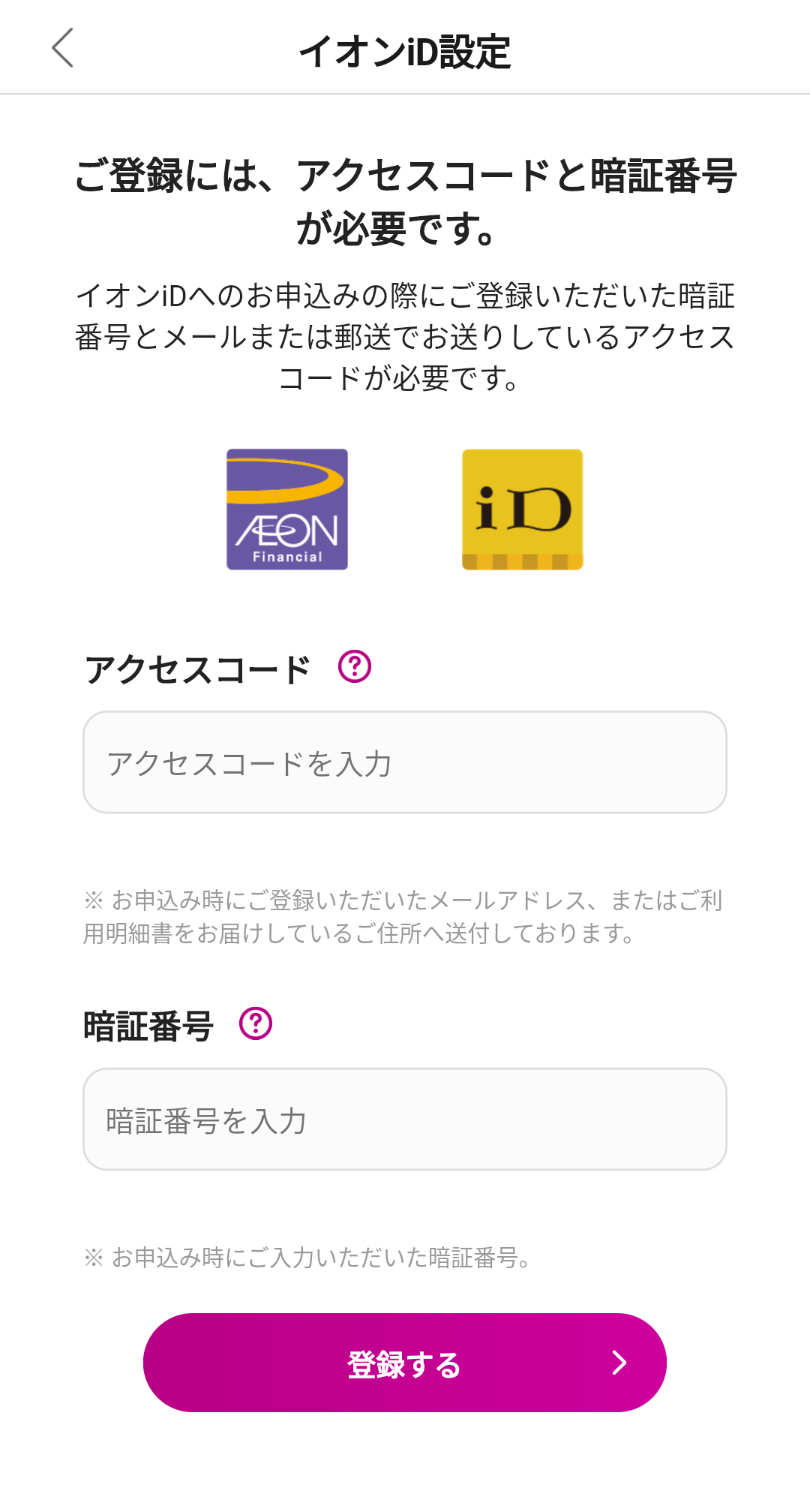Click the 暗証番号を入力 placeholder text
This screenshot has width=810, height=1512.
(206, 1121)
